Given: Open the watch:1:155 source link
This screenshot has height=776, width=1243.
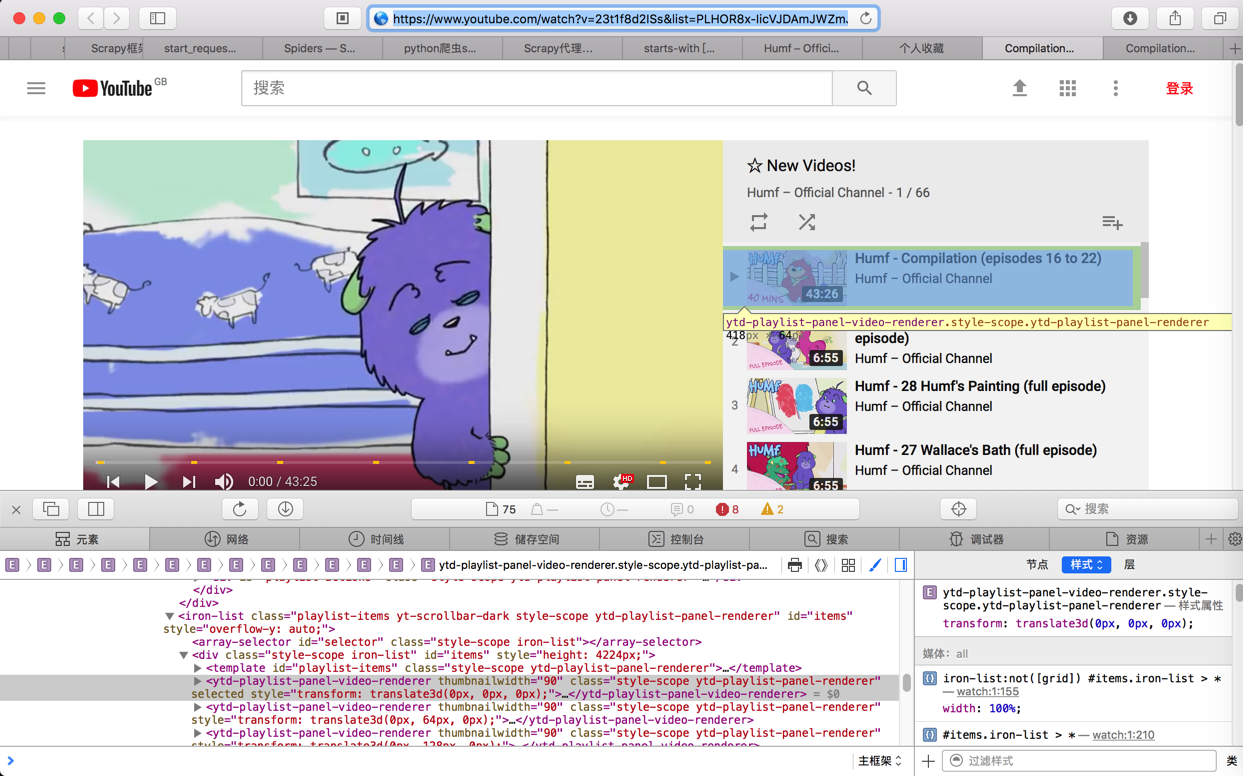Looking at the screenshot, I should coord(987,692).
